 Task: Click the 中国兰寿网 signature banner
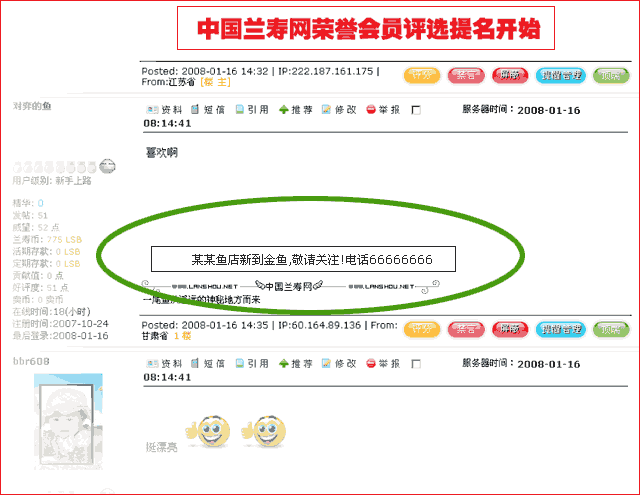point(290,286)
